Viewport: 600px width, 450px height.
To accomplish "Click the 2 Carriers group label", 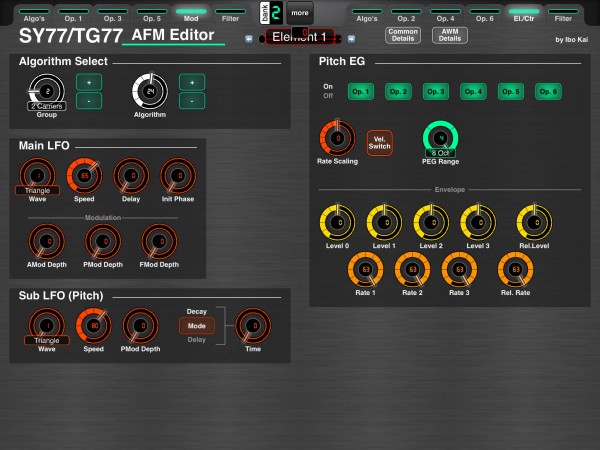I will point(47,106).
